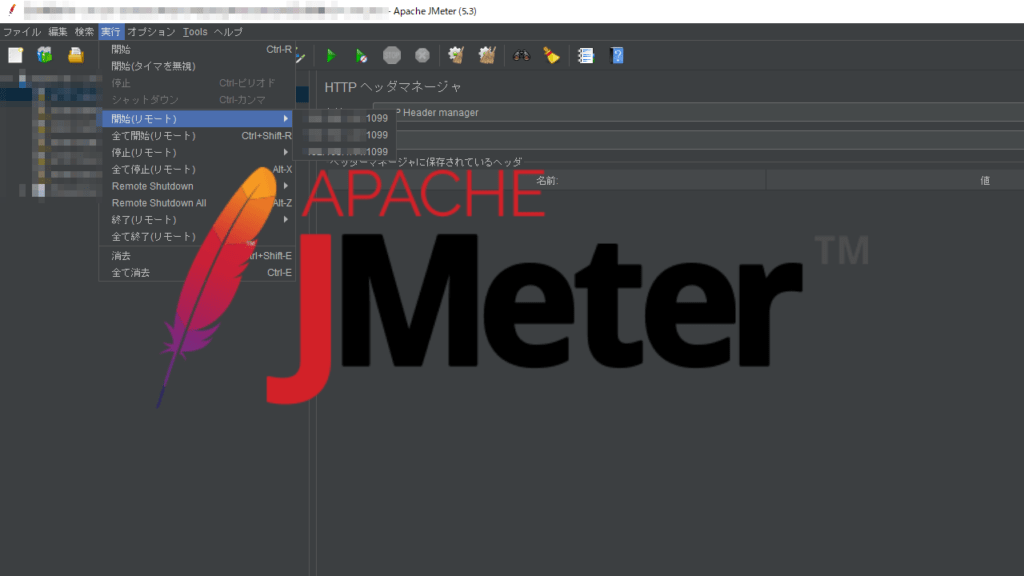Click the Shutdown toolbar icon
1024x576 pixels.
tap(423, 56)
